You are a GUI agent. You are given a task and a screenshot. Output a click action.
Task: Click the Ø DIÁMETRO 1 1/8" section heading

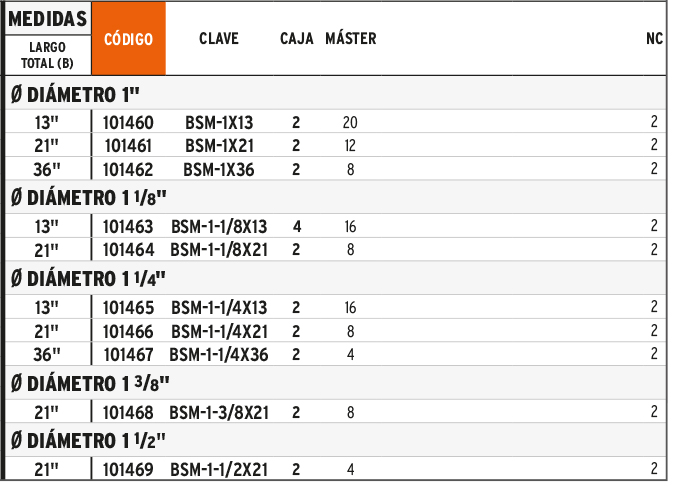coord(89,198)
